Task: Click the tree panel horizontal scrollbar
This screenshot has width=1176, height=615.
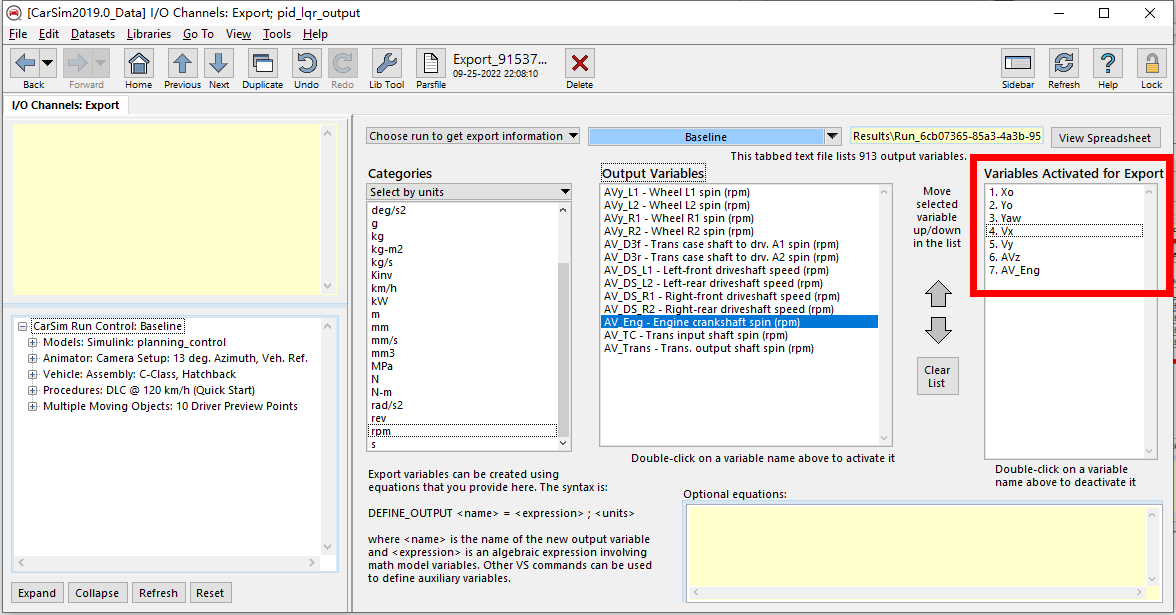Action: point(166,562)
